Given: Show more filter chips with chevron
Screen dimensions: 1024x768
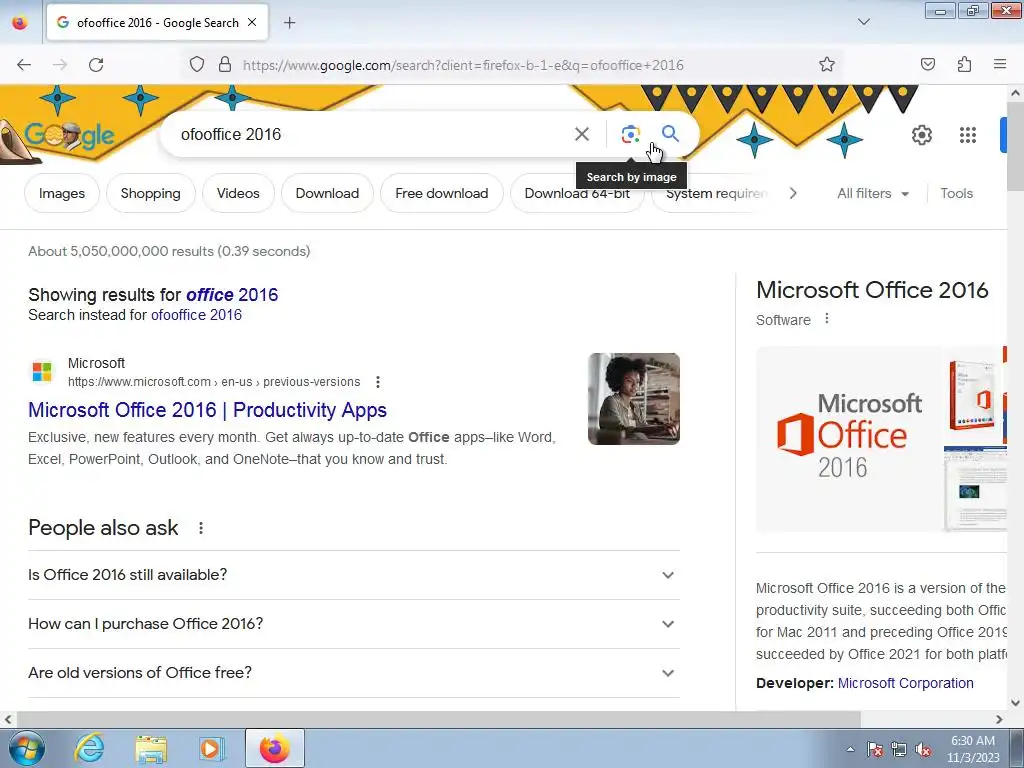Looking at the screenshot, I should pos(793,193).
